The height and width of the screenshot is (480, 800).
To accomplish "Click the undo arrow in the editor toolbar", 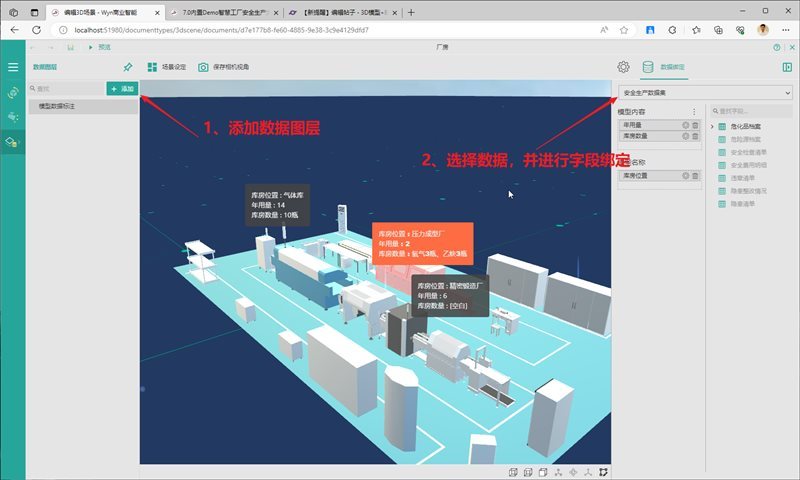I will pyautogui.click(x=33, y=47).
